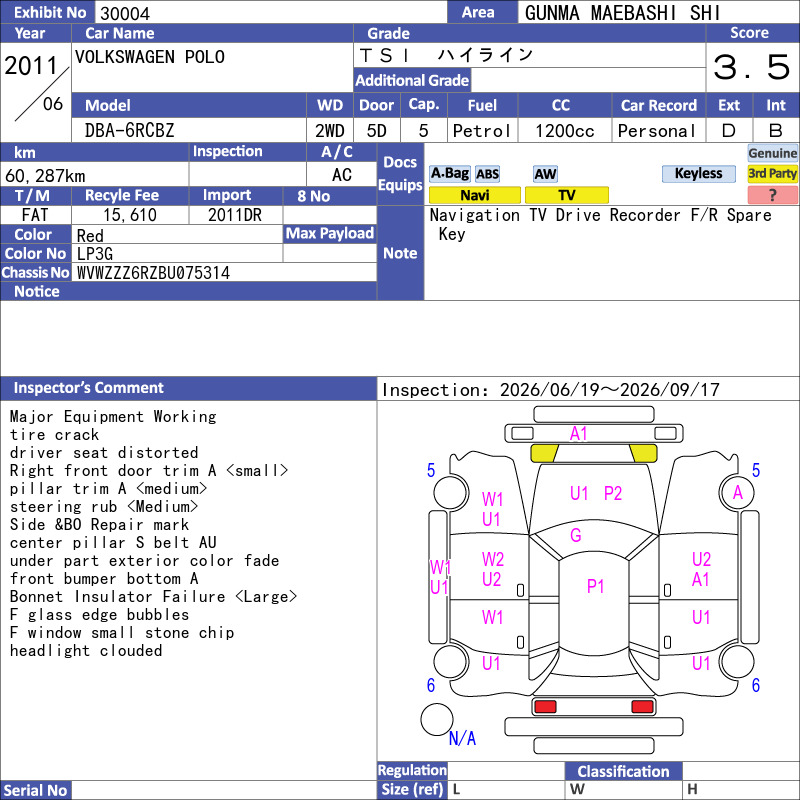800x800 pixels.
Task: Click the Max Payload label
Action: pos(330,233)
